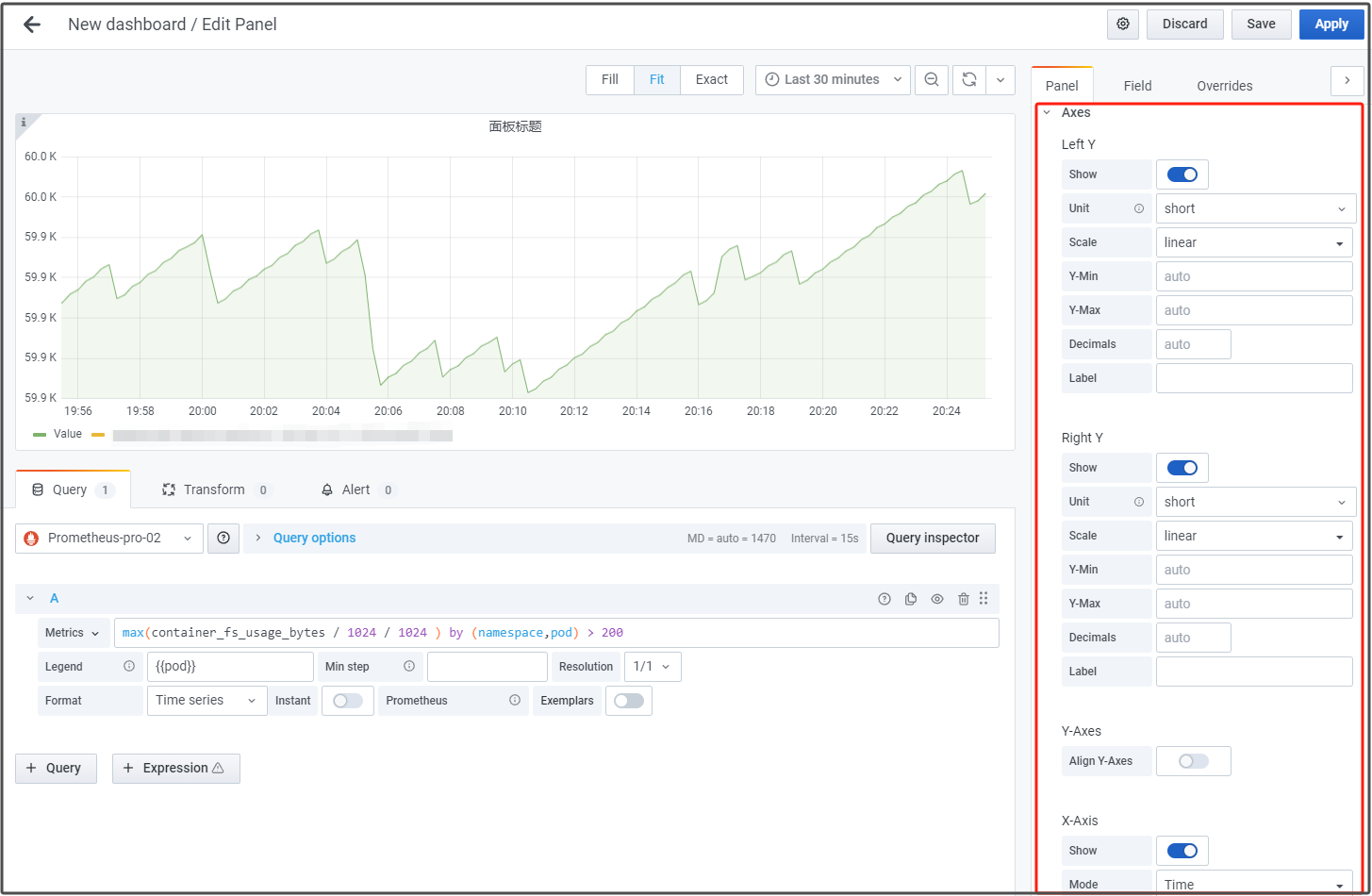This screenshot has height=896, width=1372.
Task: Open the Query inspector
Action: tap(932, 539)
